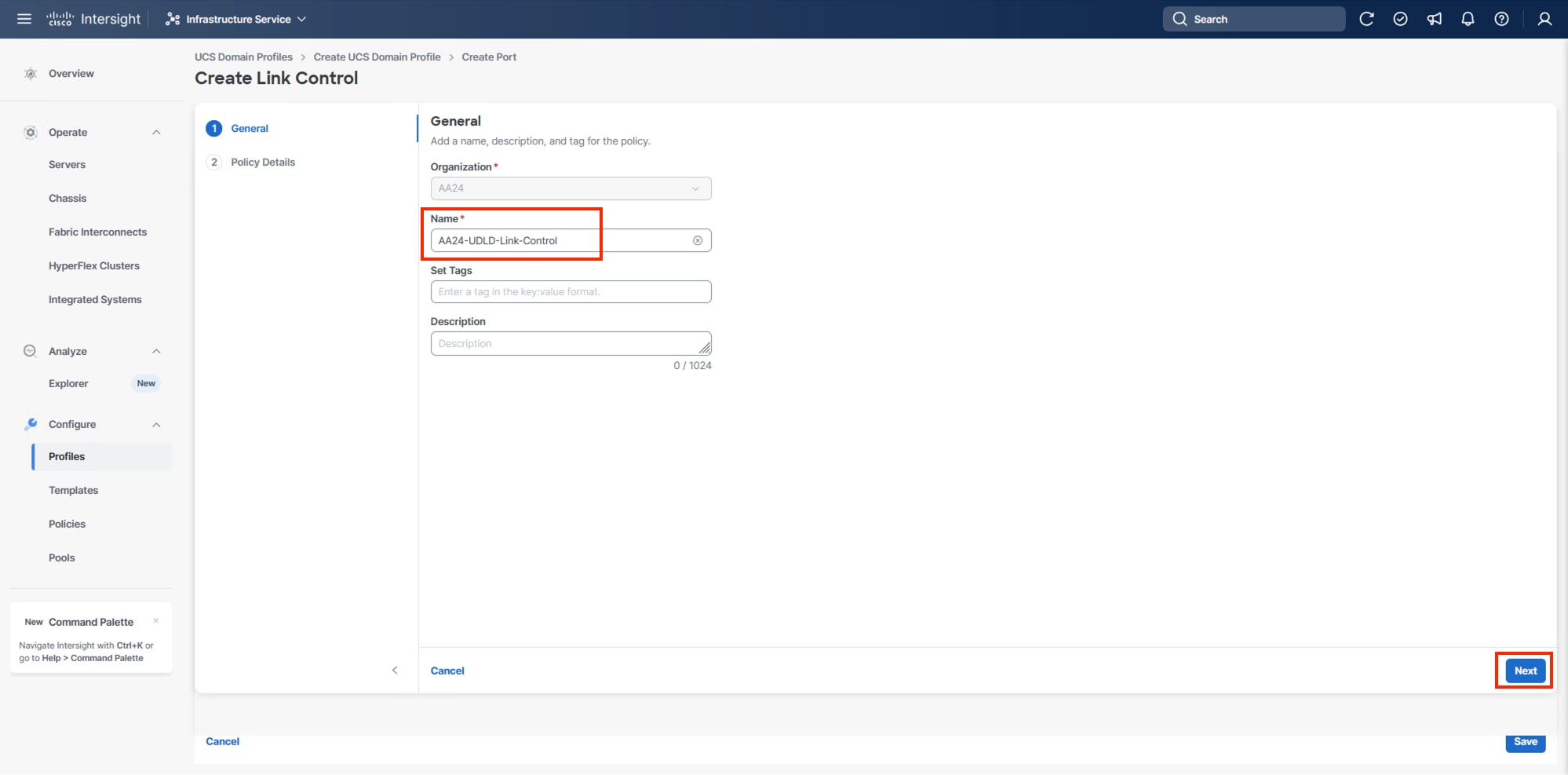The height and width of the screenshot is (775, 1568).
Task: Dismiss the Command Palette tip with X
Action: 157,620
